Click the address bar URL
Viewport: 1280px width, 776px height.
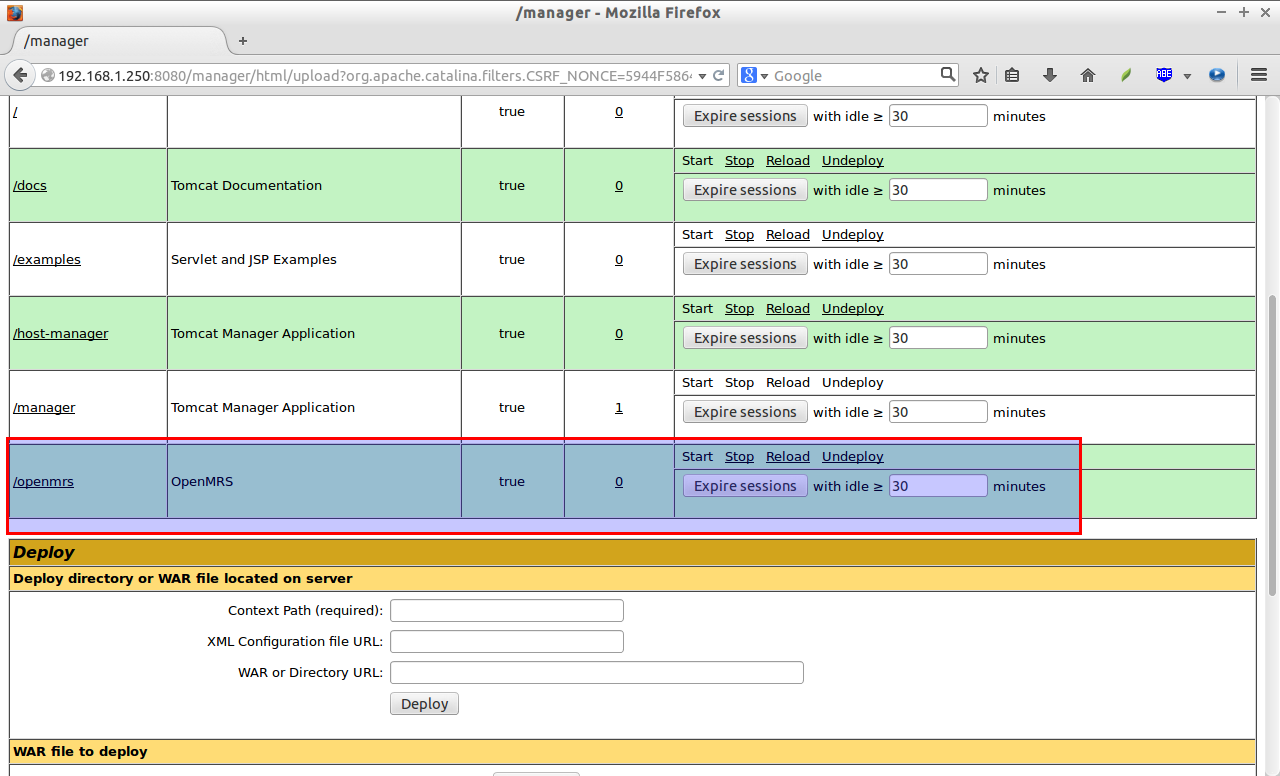[375, 75]
